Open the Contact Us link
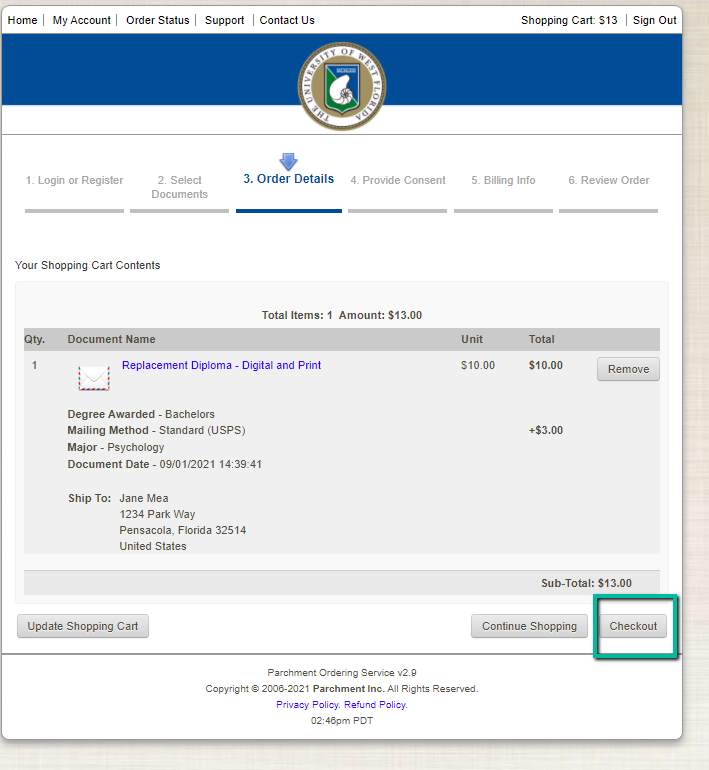This screenshot has height=770, width=709. (x=287, y=20)
